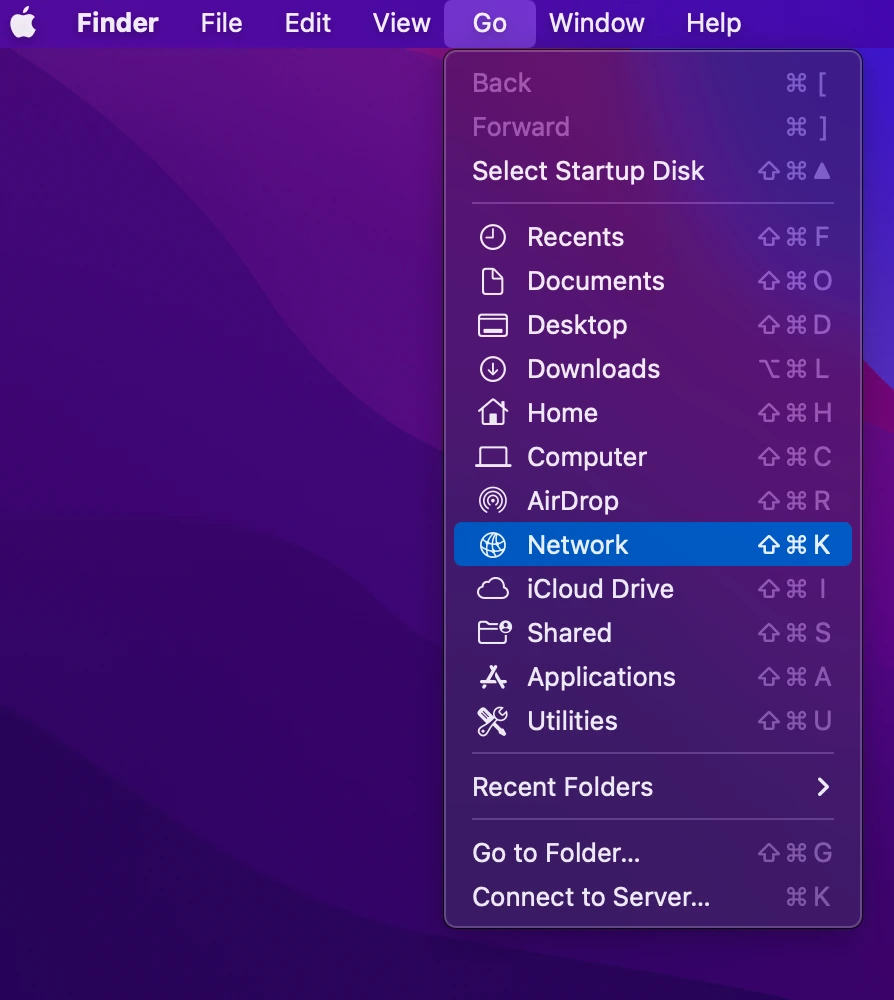Click the Applications A-shaped icon
894x1000 pixels.
coord(492,677)
